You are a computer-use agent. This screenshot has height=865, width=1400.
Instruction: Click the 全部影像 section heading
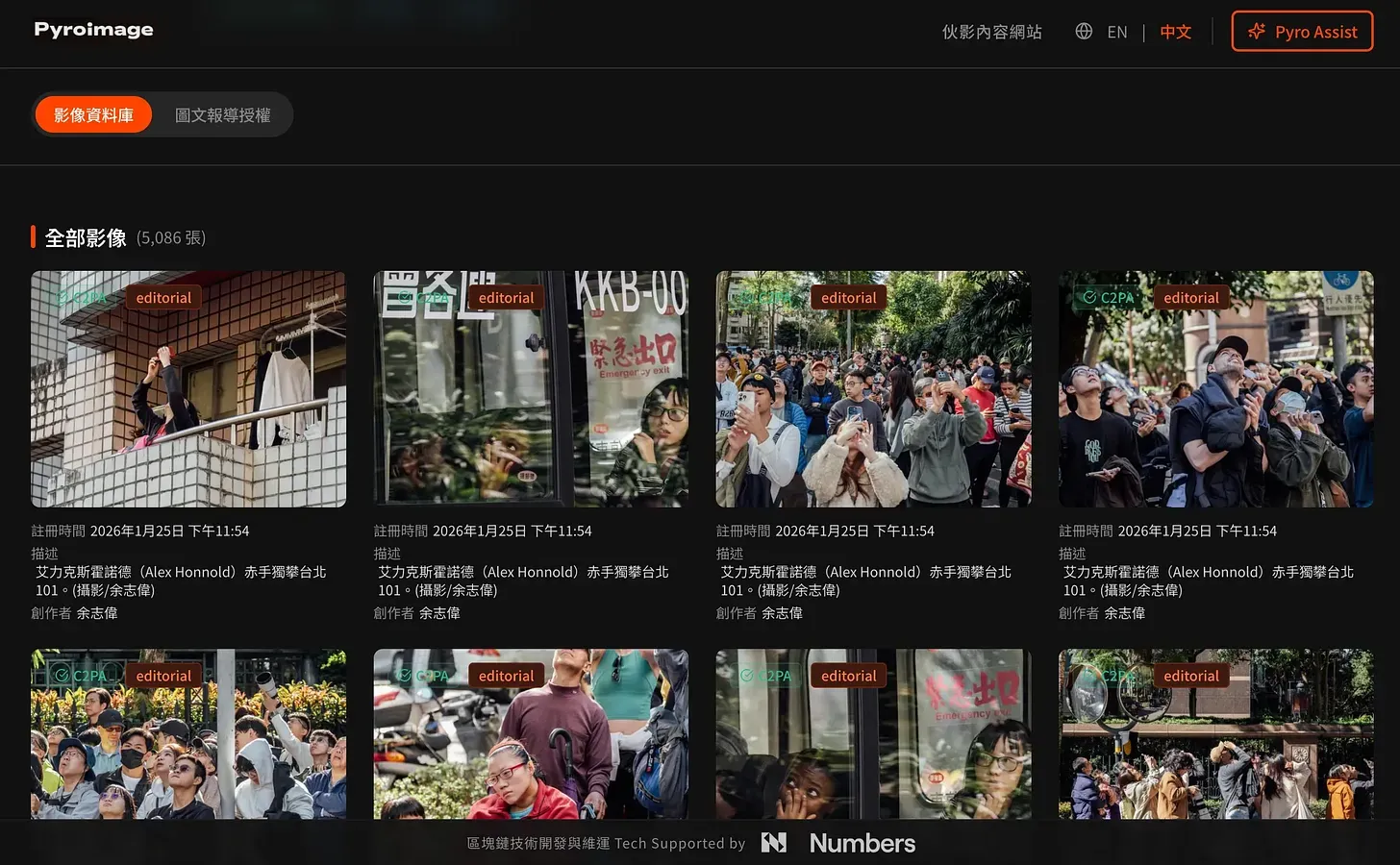[86, 237]
